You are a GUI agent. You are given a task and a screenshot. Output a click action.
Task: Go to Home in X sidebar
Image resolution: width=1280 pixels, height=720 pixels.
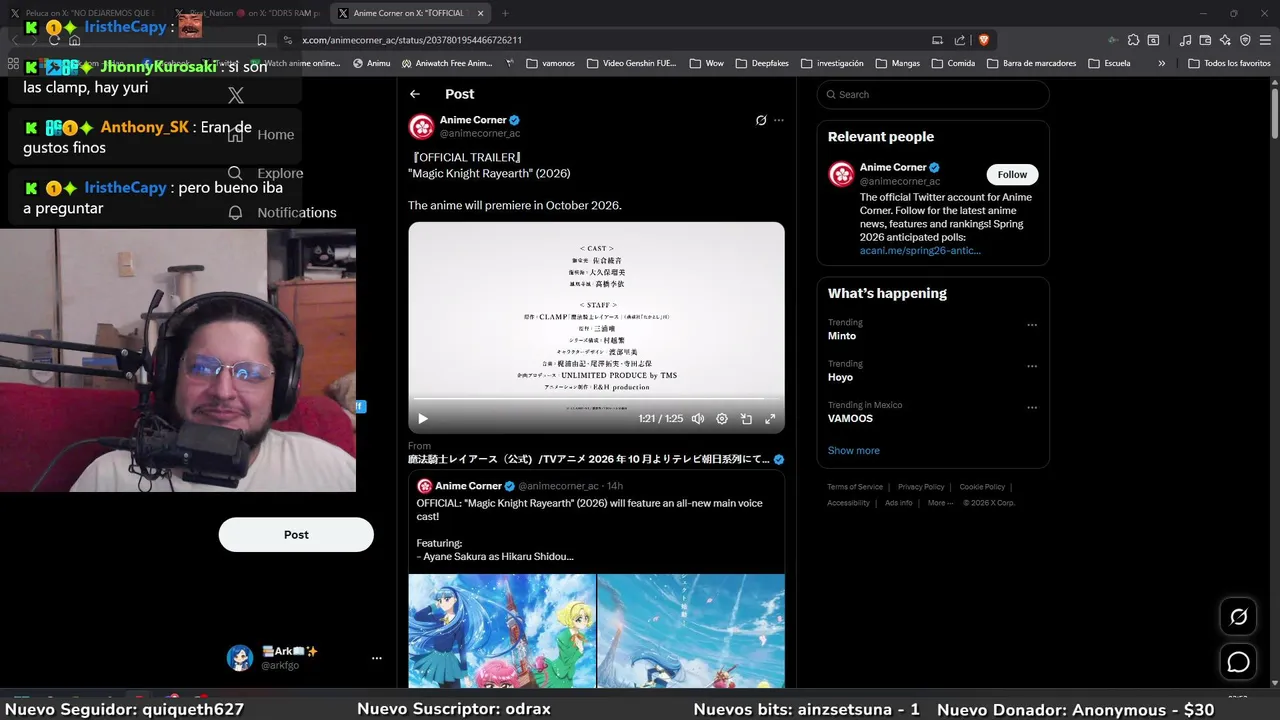tap(262, 134)
